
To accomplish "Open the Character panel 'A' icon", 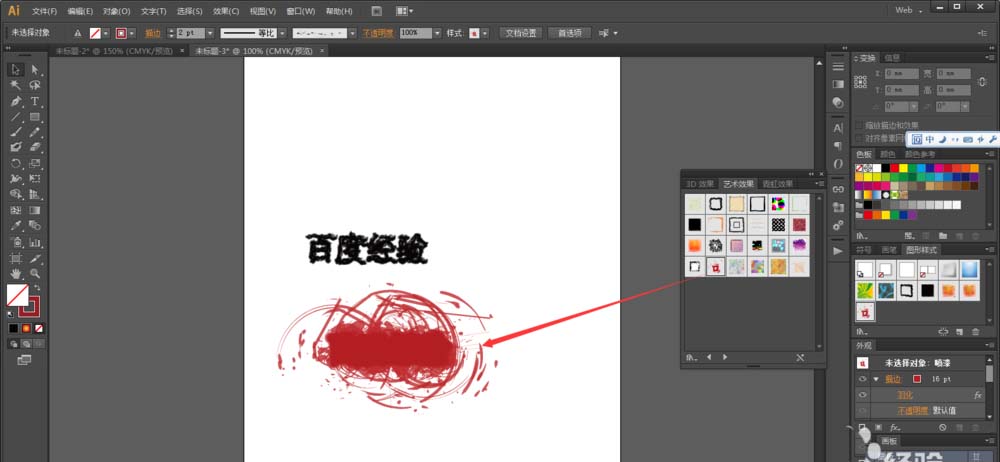I will (838, 128).
